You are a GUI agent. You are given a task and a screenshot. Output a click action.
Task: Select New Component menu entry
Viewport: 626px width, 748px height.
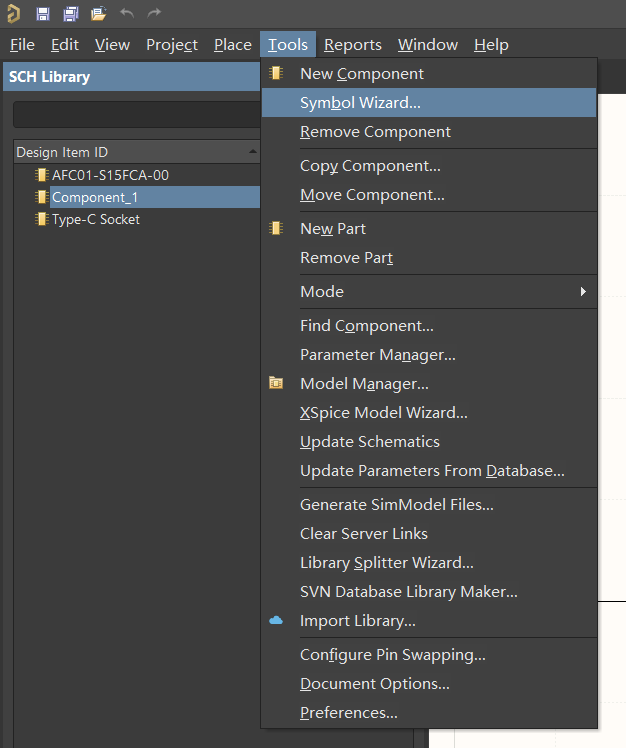(x=361, y=74)
